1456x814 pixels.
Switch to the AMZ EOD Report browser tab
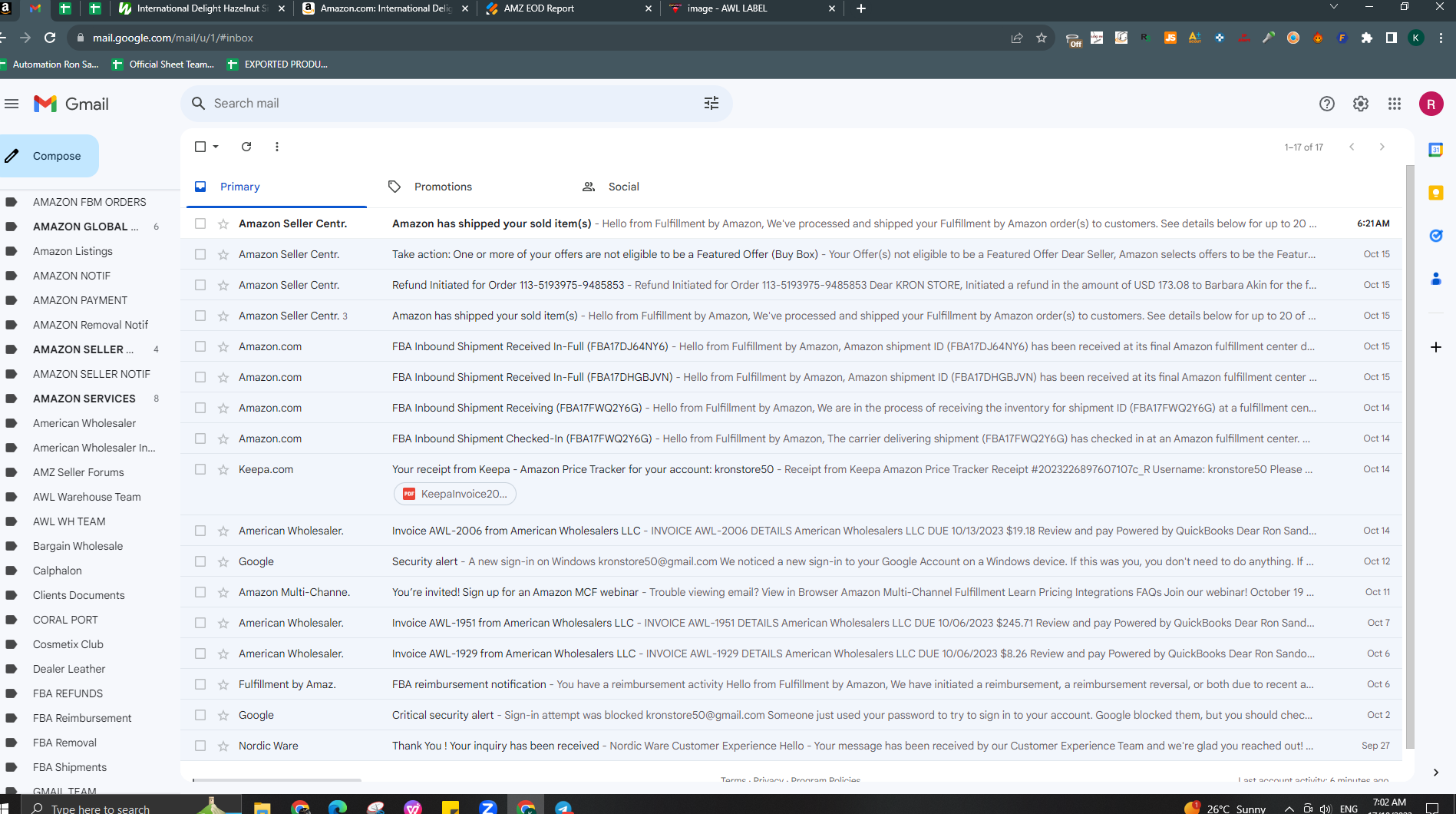click(x=568, y=8)
